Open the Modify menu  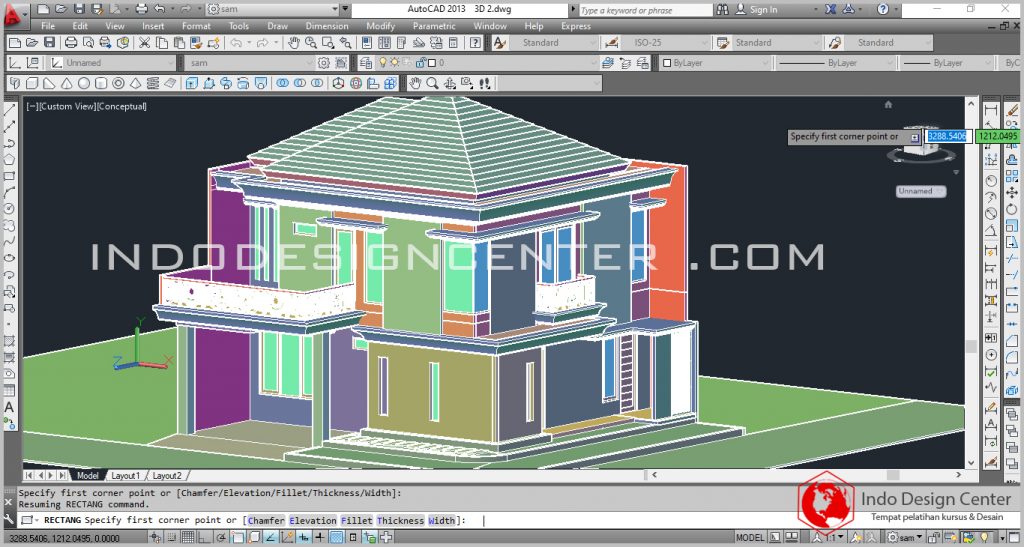click(380, 26)
